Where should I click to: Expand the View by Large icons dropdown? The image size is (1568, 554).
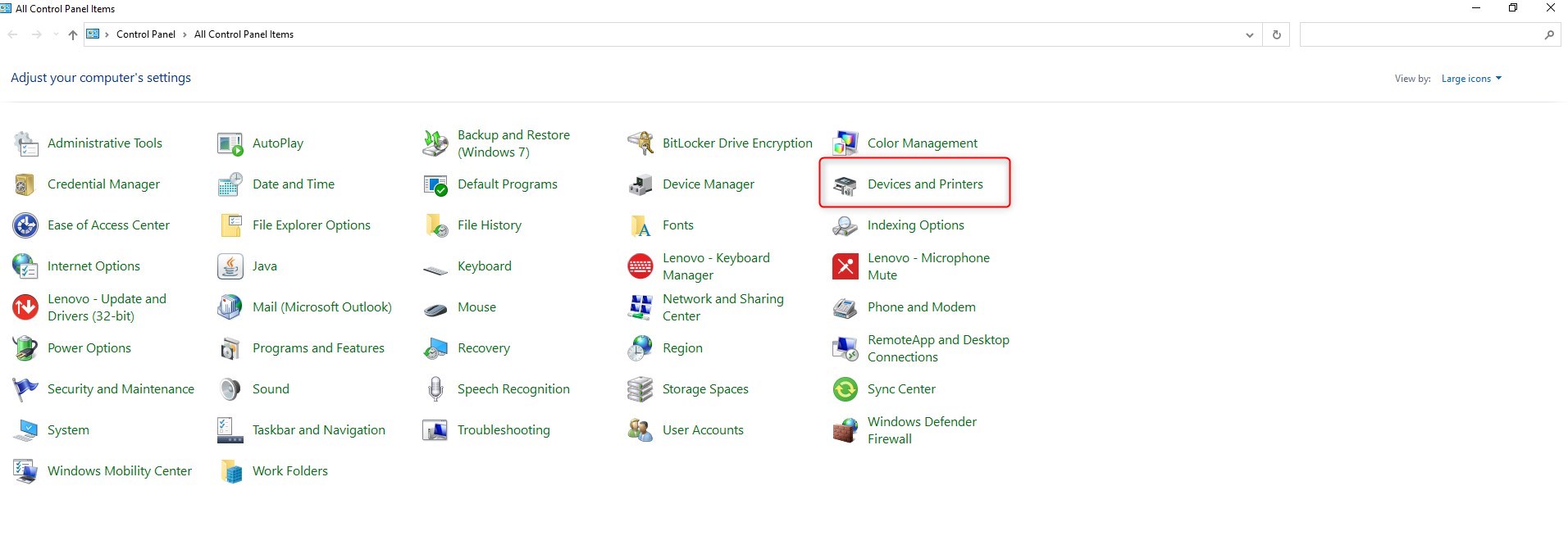click(1471, 79)
